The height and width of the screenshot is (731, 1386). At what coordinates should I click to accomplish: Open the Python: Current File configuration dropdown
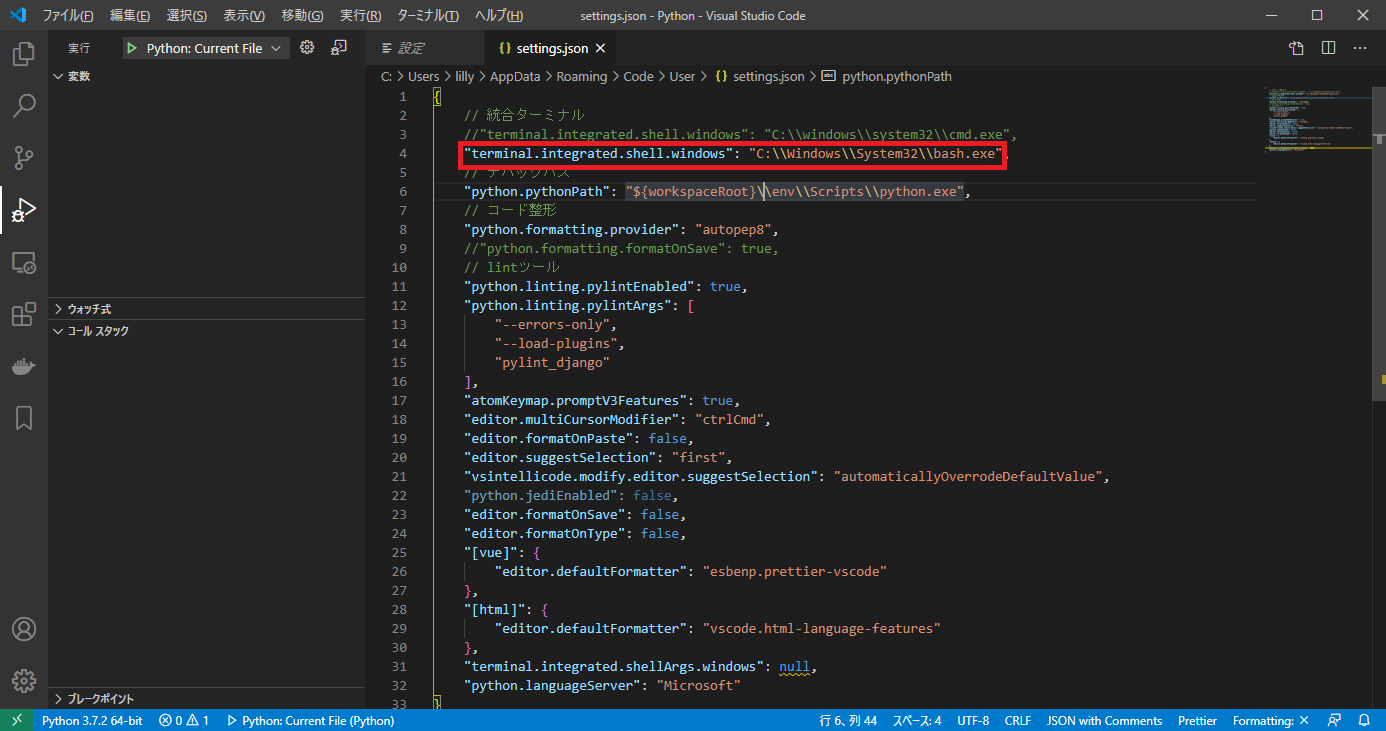206,48
